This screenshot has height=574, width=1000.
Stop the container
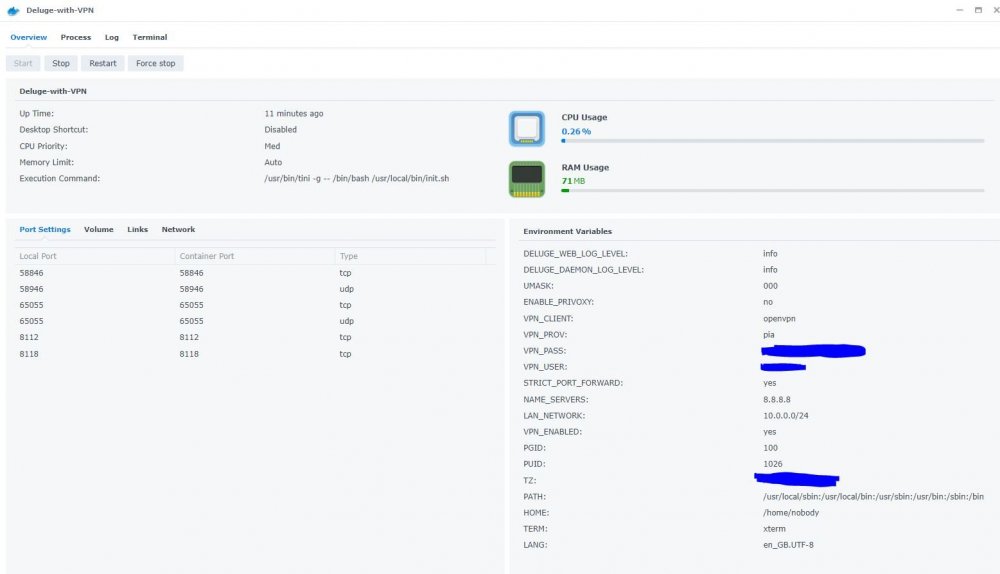[x=61, y=63]
